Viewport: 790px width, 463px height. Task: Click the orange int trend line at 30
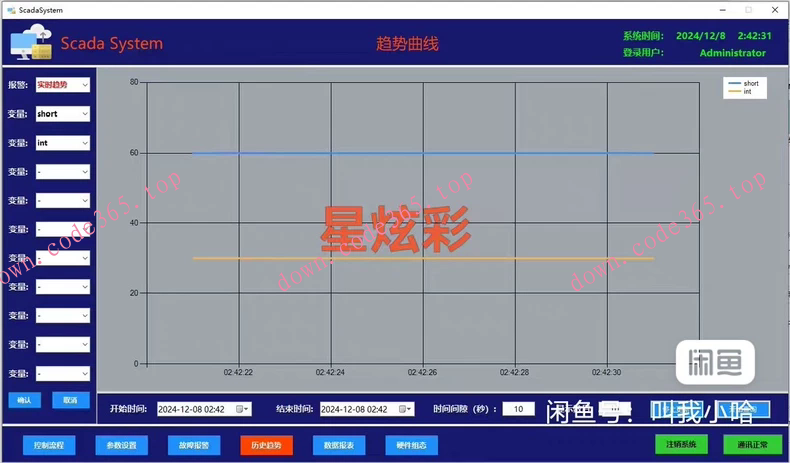click(x=423, y=258)
